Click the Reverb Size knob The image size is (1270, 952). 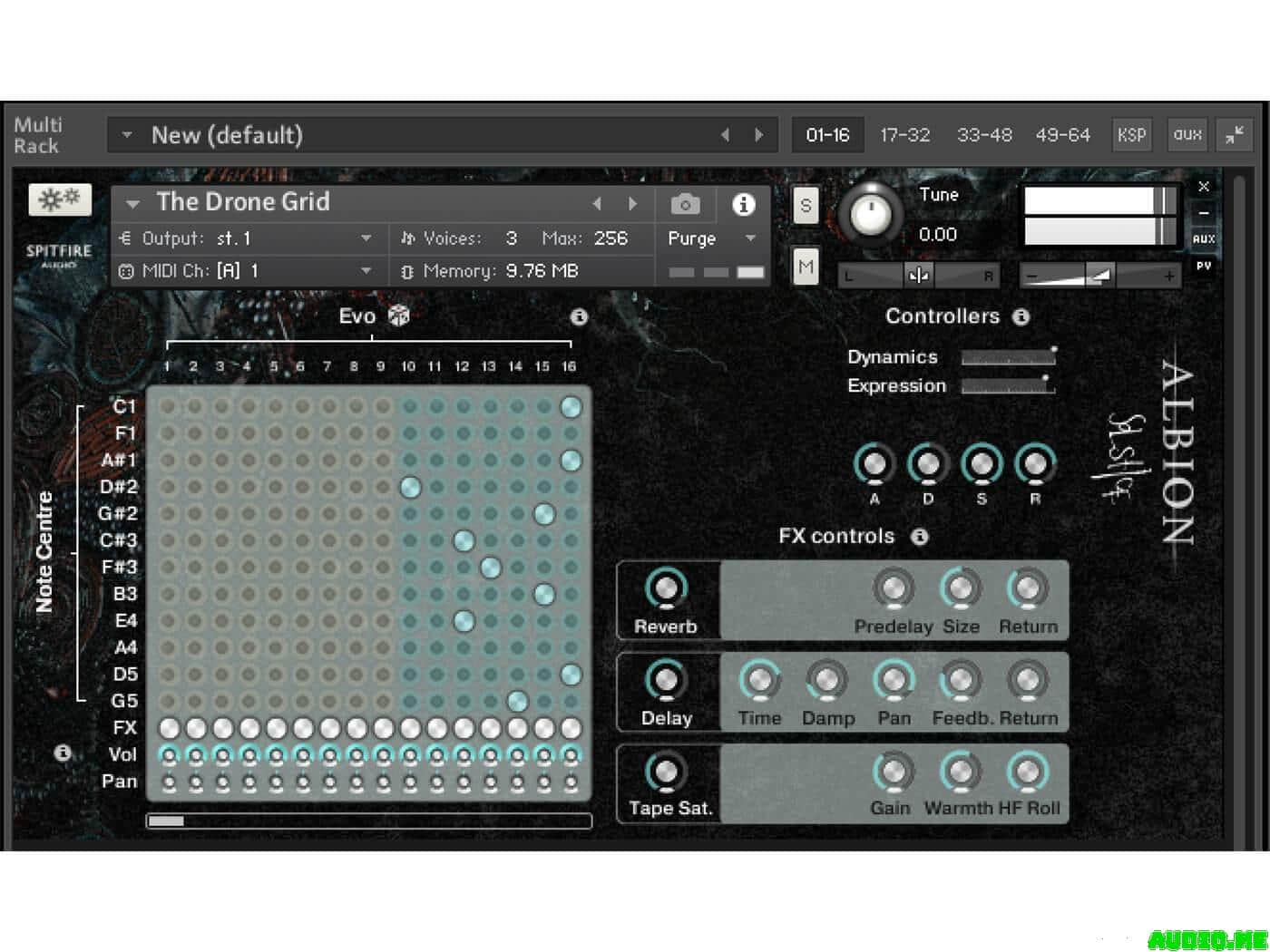point(961,589)
